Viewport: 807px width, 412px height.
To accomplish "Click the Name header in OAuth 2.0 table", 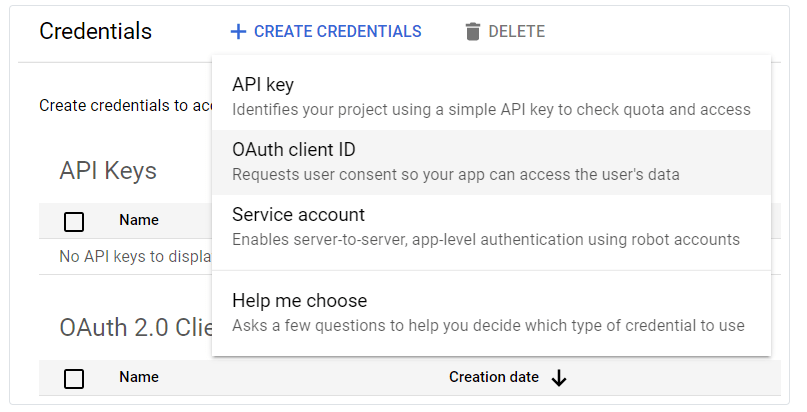I will tap(139, 377).
